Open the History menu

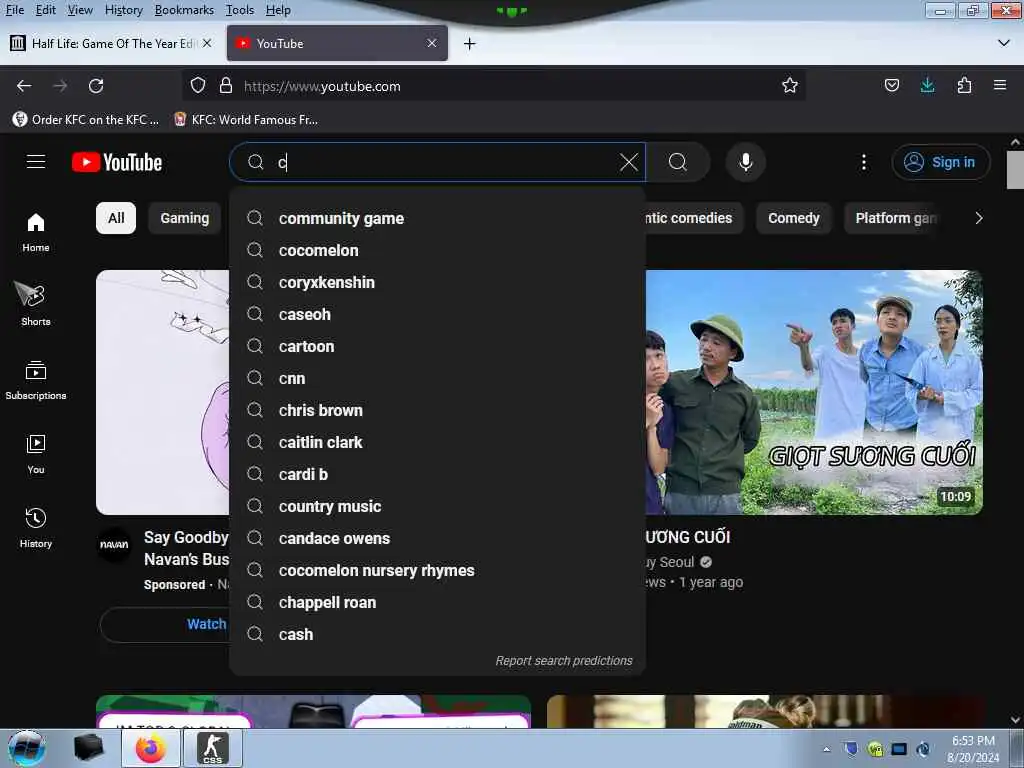pos(123,10)
